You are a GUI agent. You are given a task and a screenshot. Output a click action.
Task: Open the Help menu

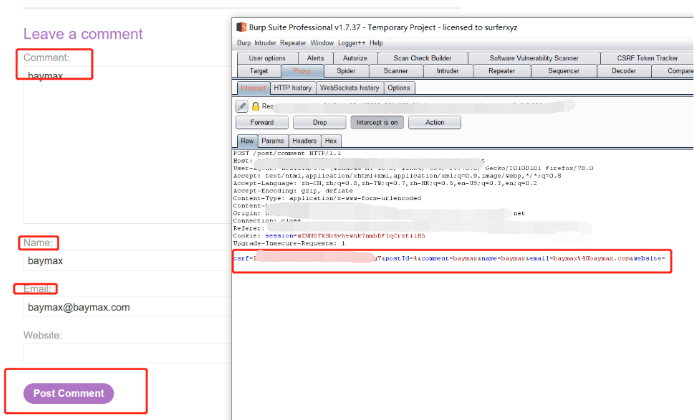click(376, 43)
